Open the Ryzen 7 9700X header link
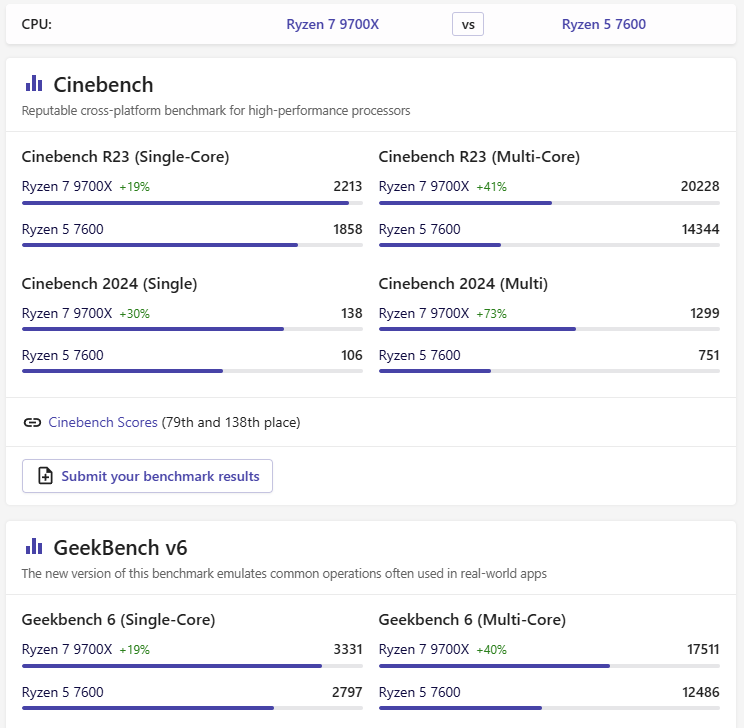Viewport: 744px width, 728px height. click(x=333, y=24)
